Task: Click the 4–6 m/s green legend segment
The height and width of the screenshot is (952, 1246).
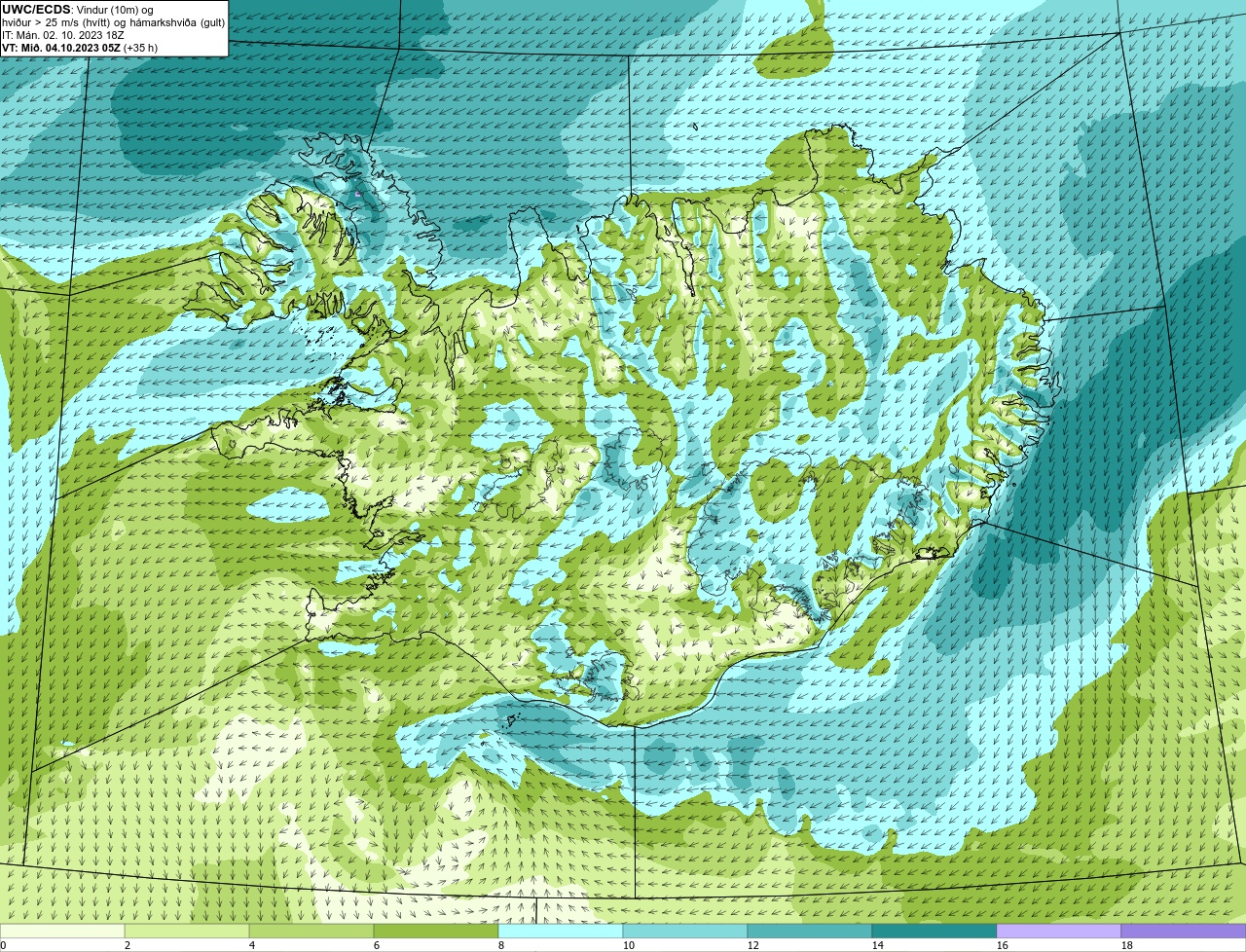Action: (311, 932)
